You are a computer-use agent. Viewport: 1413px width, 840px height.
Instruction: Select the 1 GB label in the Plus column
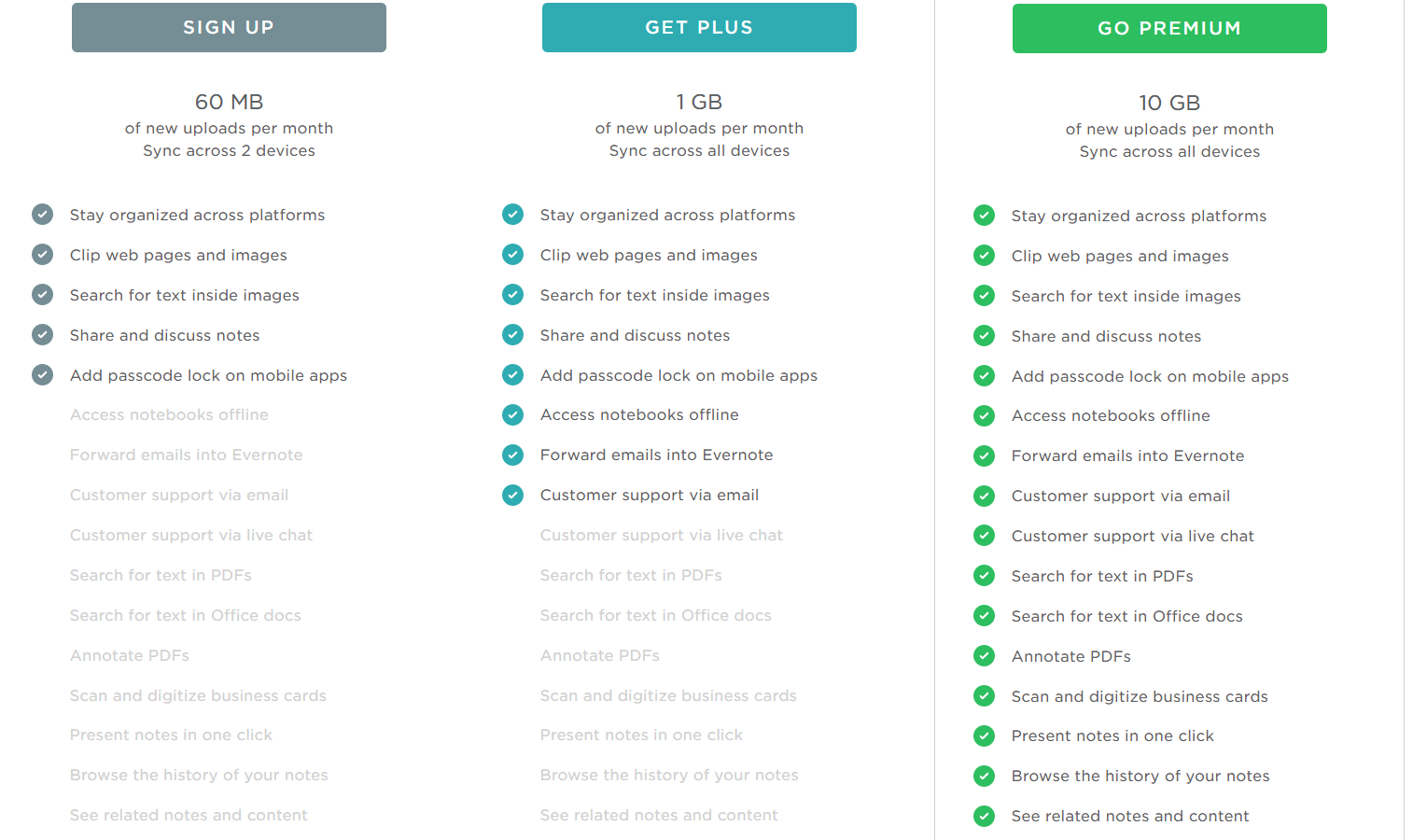[698, 101]
